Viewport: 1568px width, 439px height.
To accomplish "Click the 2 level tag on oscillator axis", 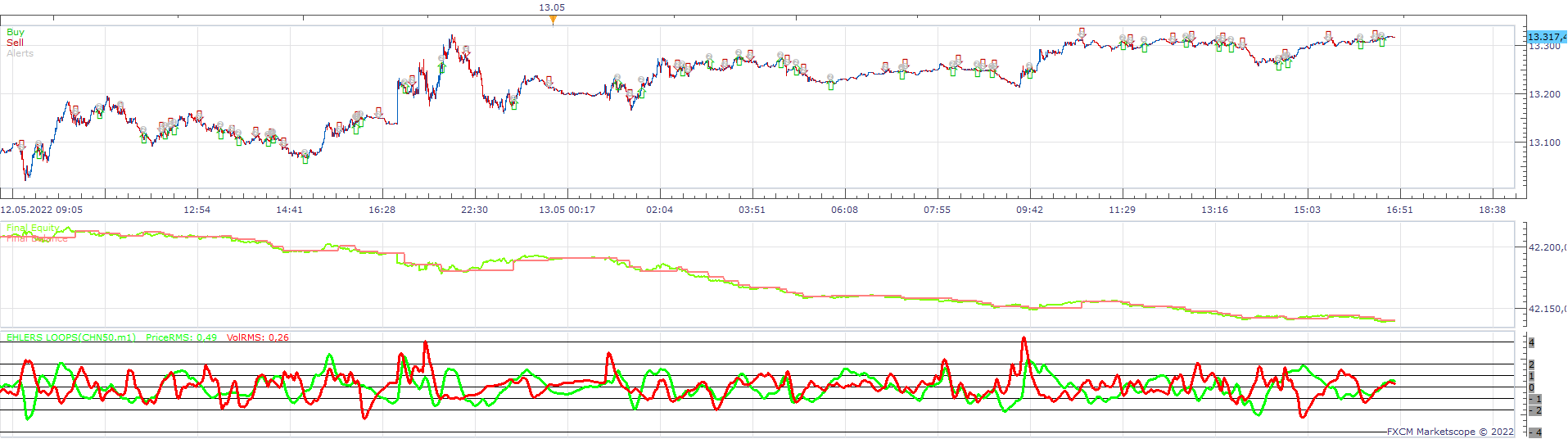I will click(1531, 365).
